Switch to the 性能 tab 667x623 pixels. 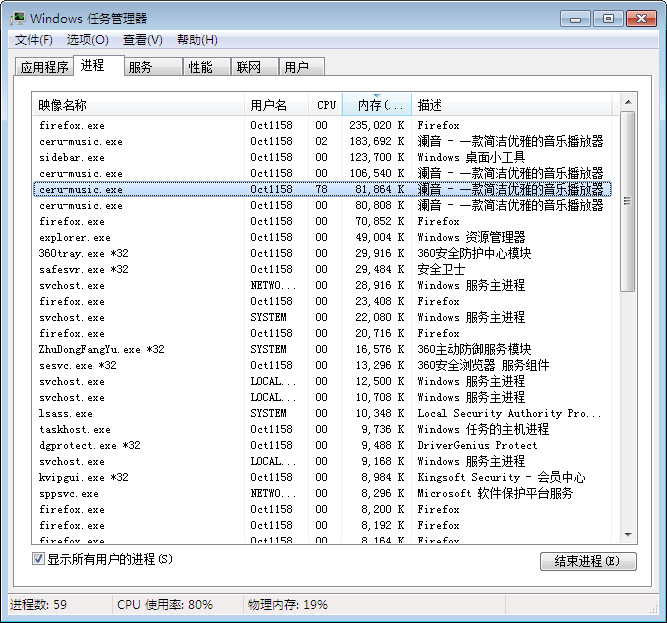point(200,68)
